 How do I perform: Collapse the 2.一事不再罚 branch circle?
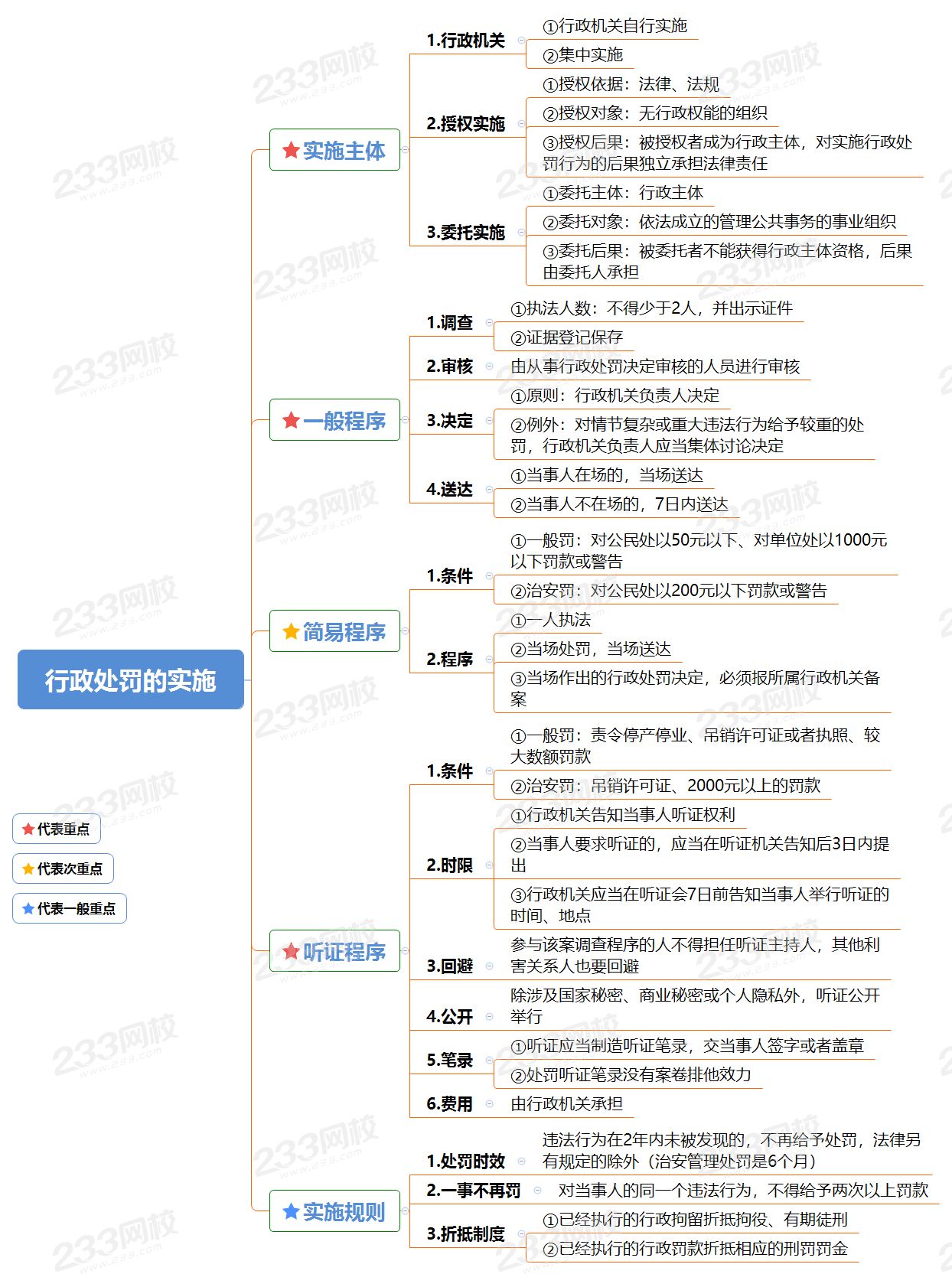click(x=537, y=1190)
